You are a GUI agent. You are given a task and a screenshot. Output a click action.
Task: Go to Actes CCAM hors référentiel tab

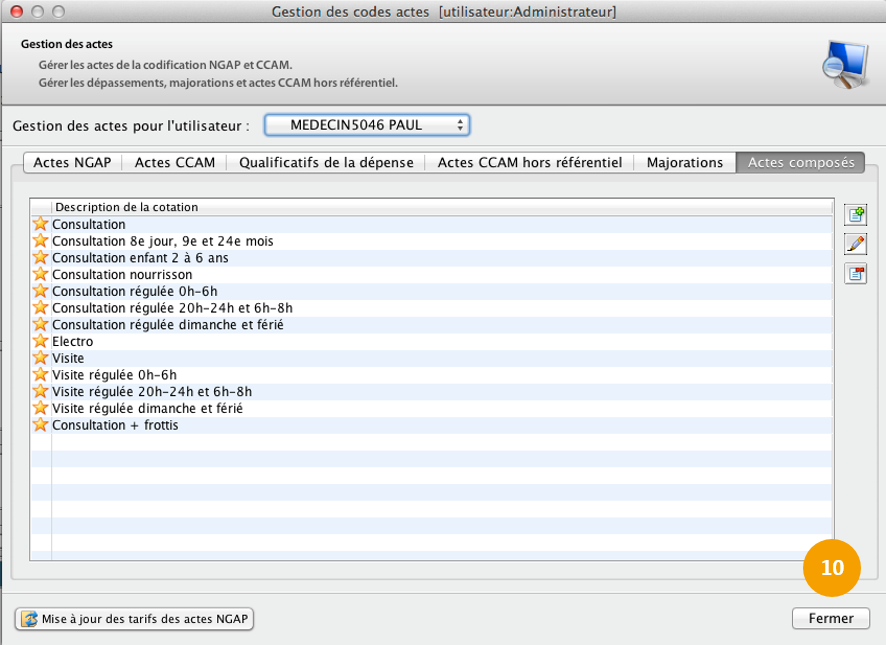tap(530, 162)
